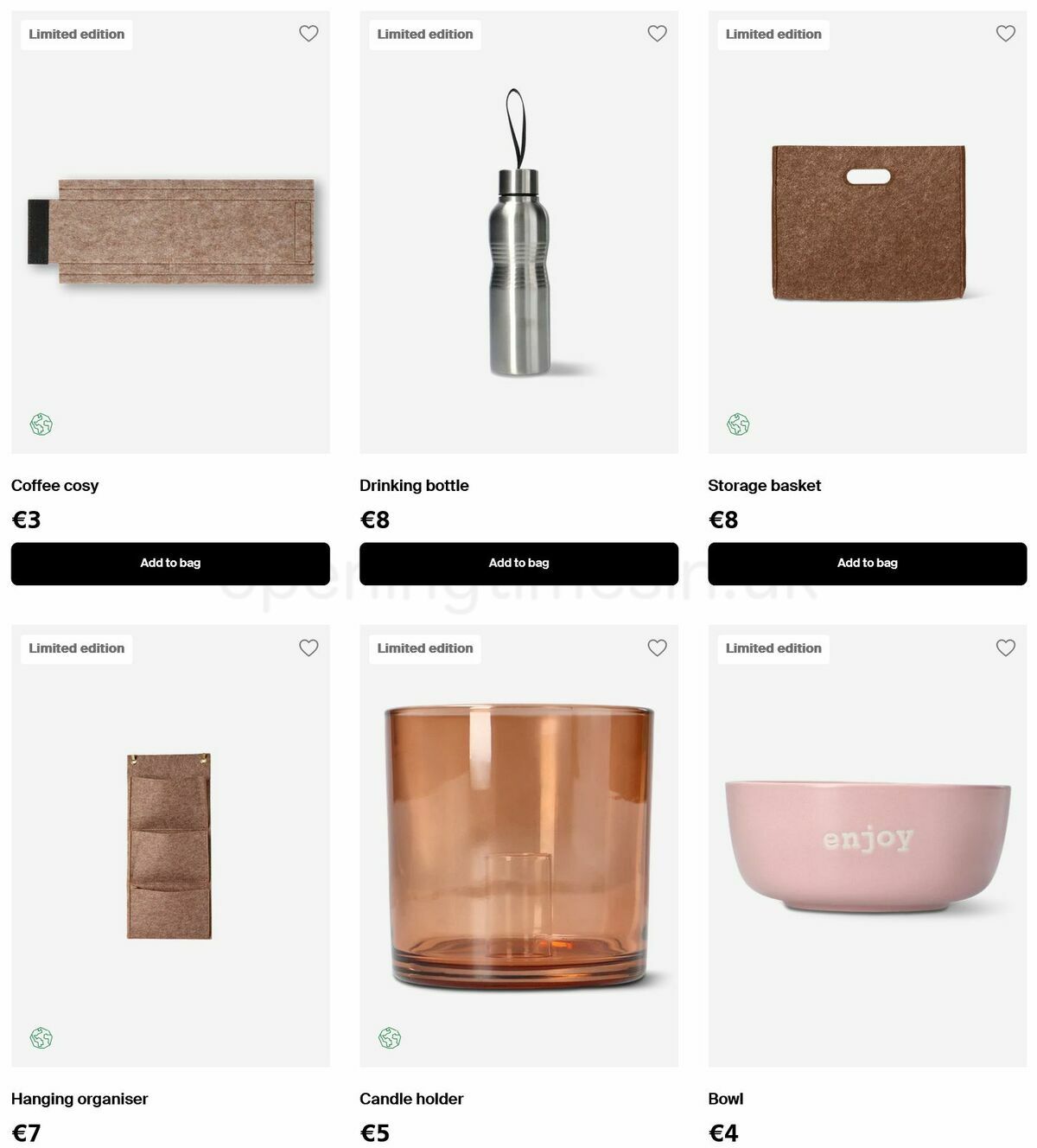Toggle wishlist heart on Storage basket

[x=1005, y=34]
